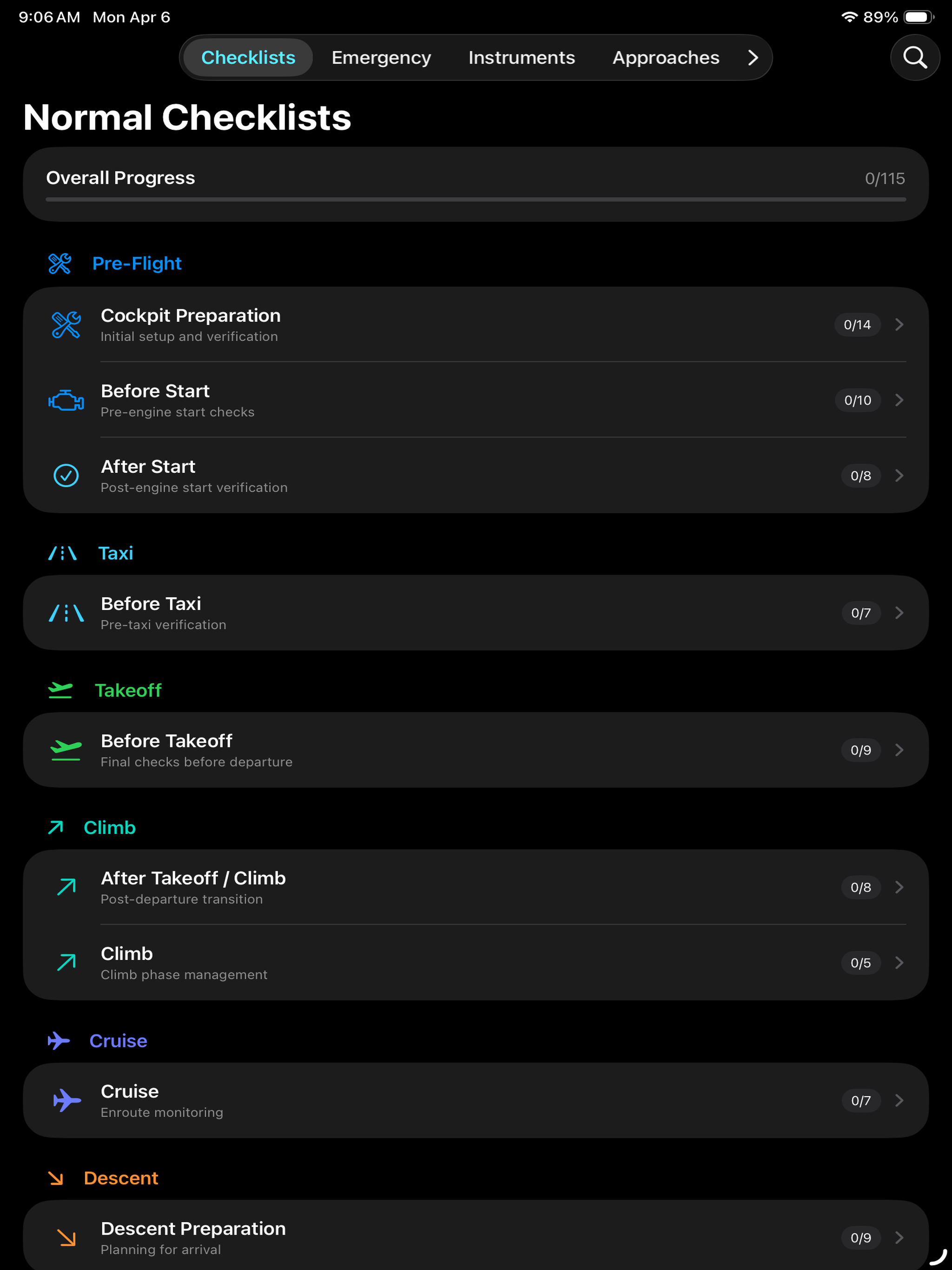
Task: Show more tabs with the right arrow
Action: (753, 58)
